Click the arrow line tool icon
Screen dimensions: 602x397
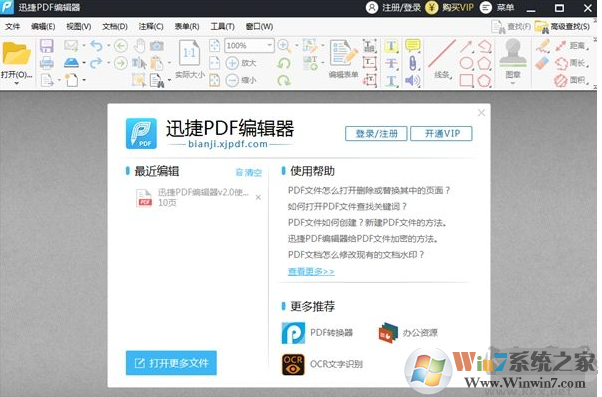point(466,46)
